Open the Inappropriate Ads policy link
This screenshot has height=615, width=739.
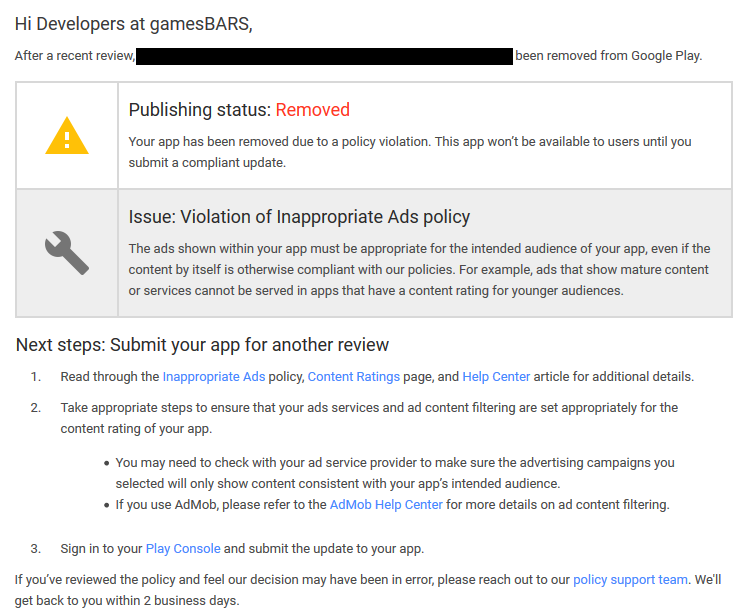[x=214, y=377]
